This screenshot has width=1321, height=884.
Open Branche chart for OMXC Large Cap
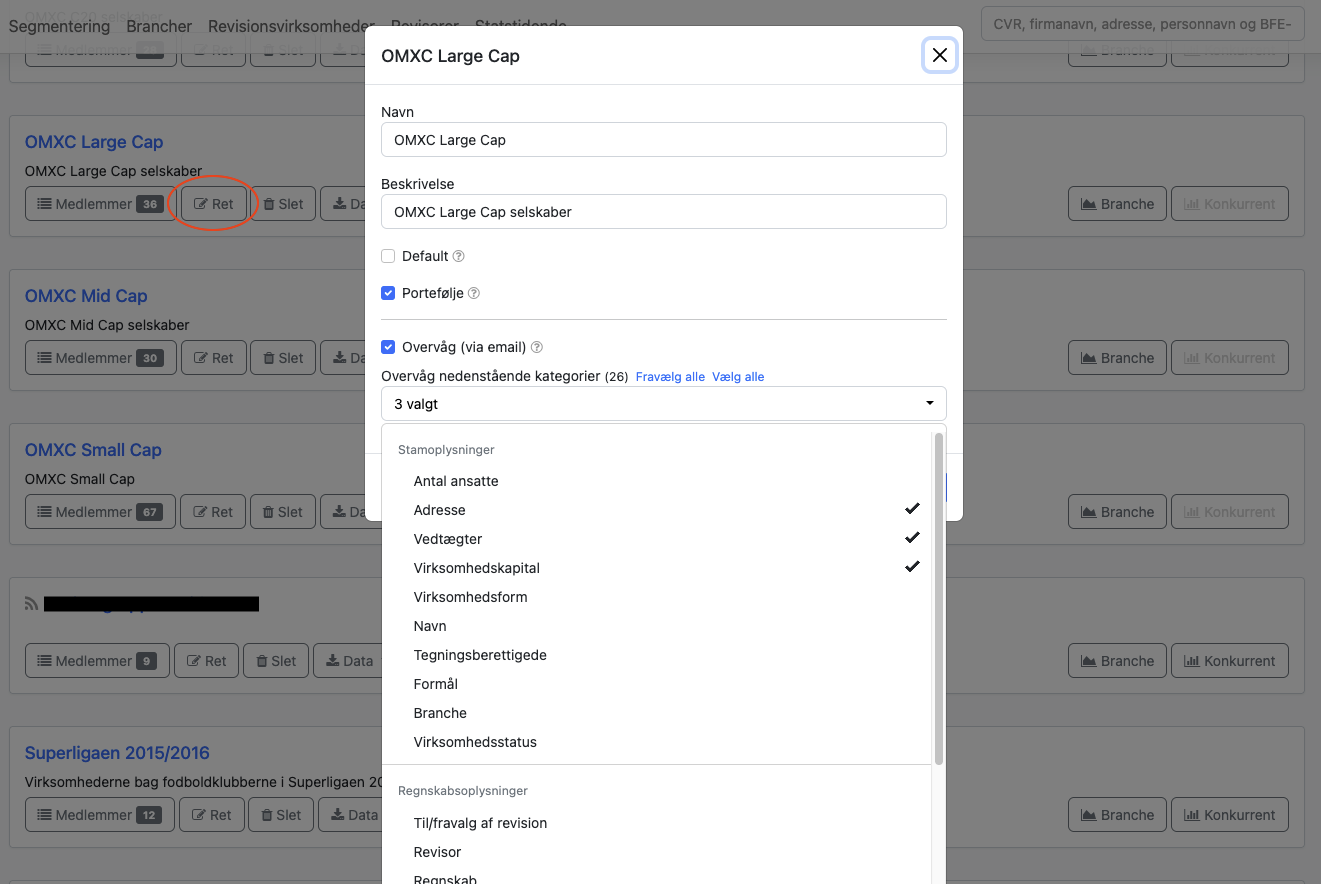click(1117, 204)
